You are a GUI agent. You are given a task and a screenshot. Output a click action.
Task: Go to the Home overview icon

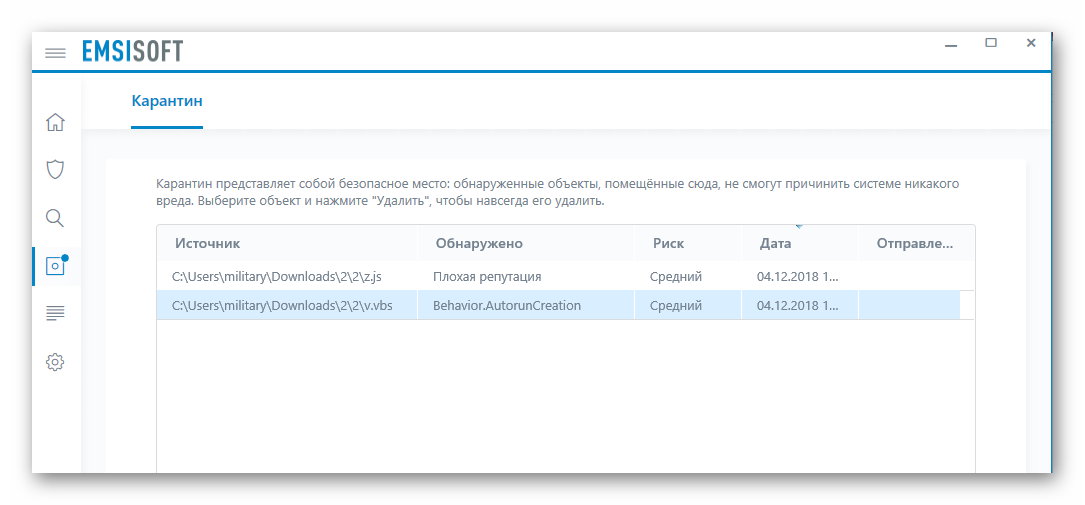click(55, 122)
